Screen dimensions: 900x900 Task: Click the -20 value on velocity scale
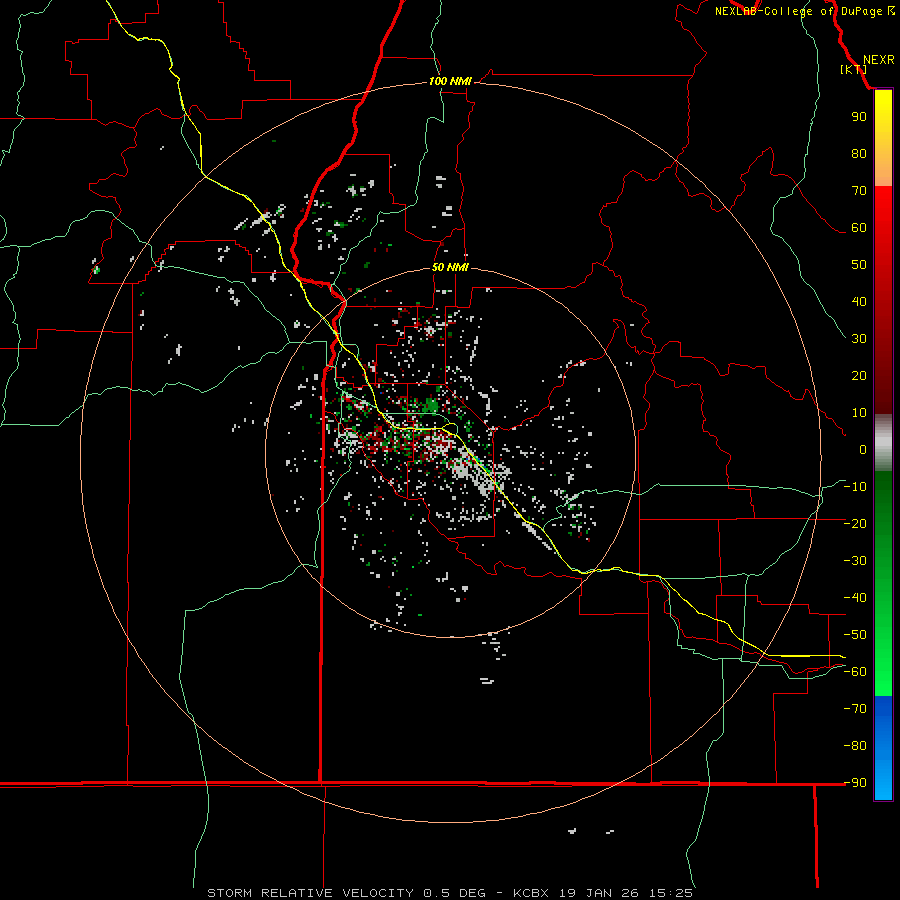pos(855,524)
